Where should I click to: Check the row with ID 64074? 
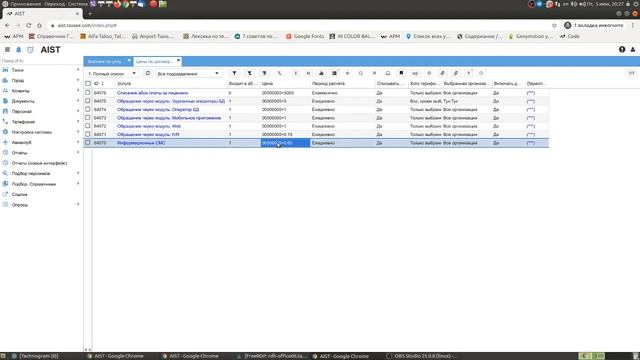(88, 109)
